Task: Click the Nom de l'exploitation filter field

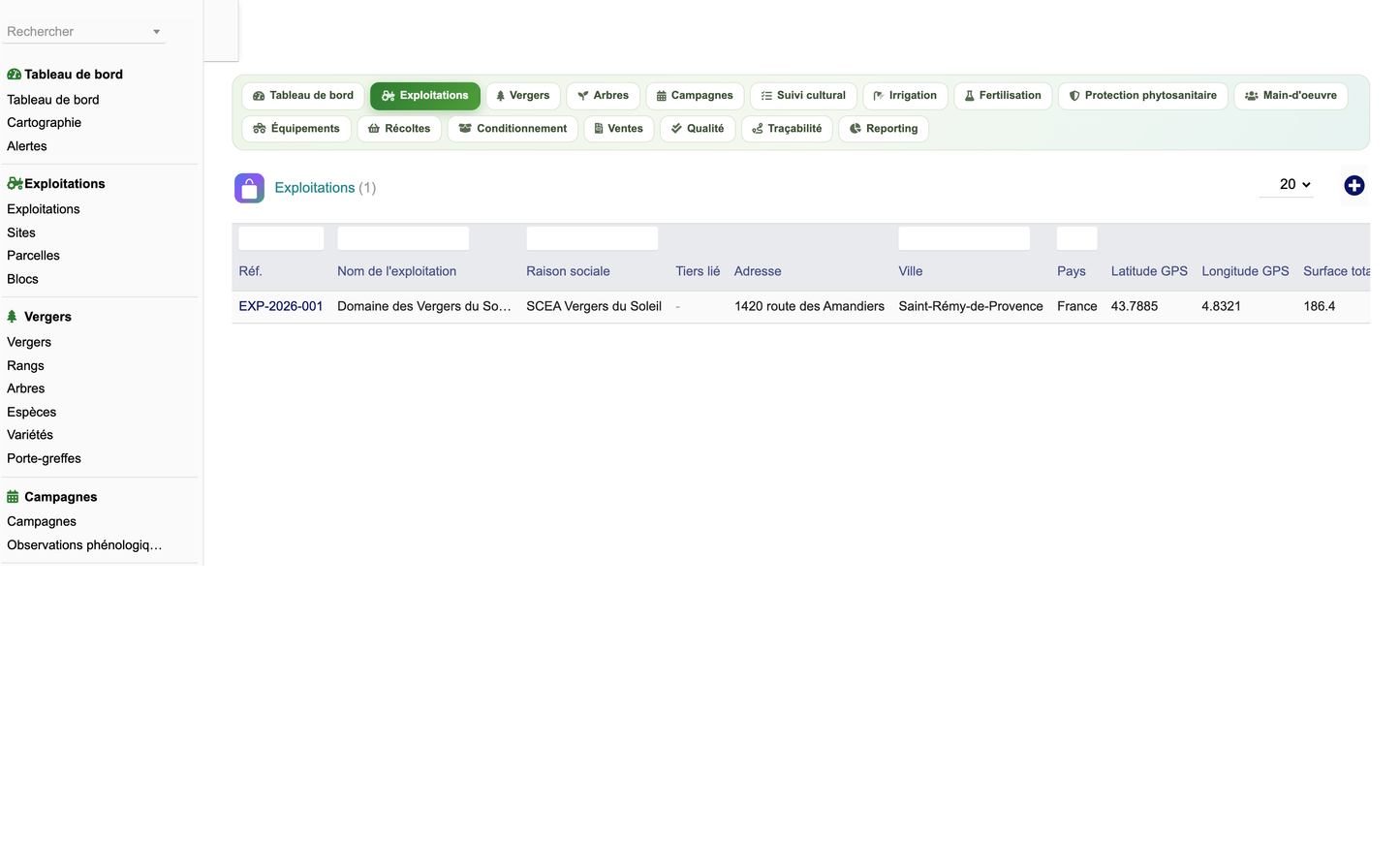Action: point(403,238)
